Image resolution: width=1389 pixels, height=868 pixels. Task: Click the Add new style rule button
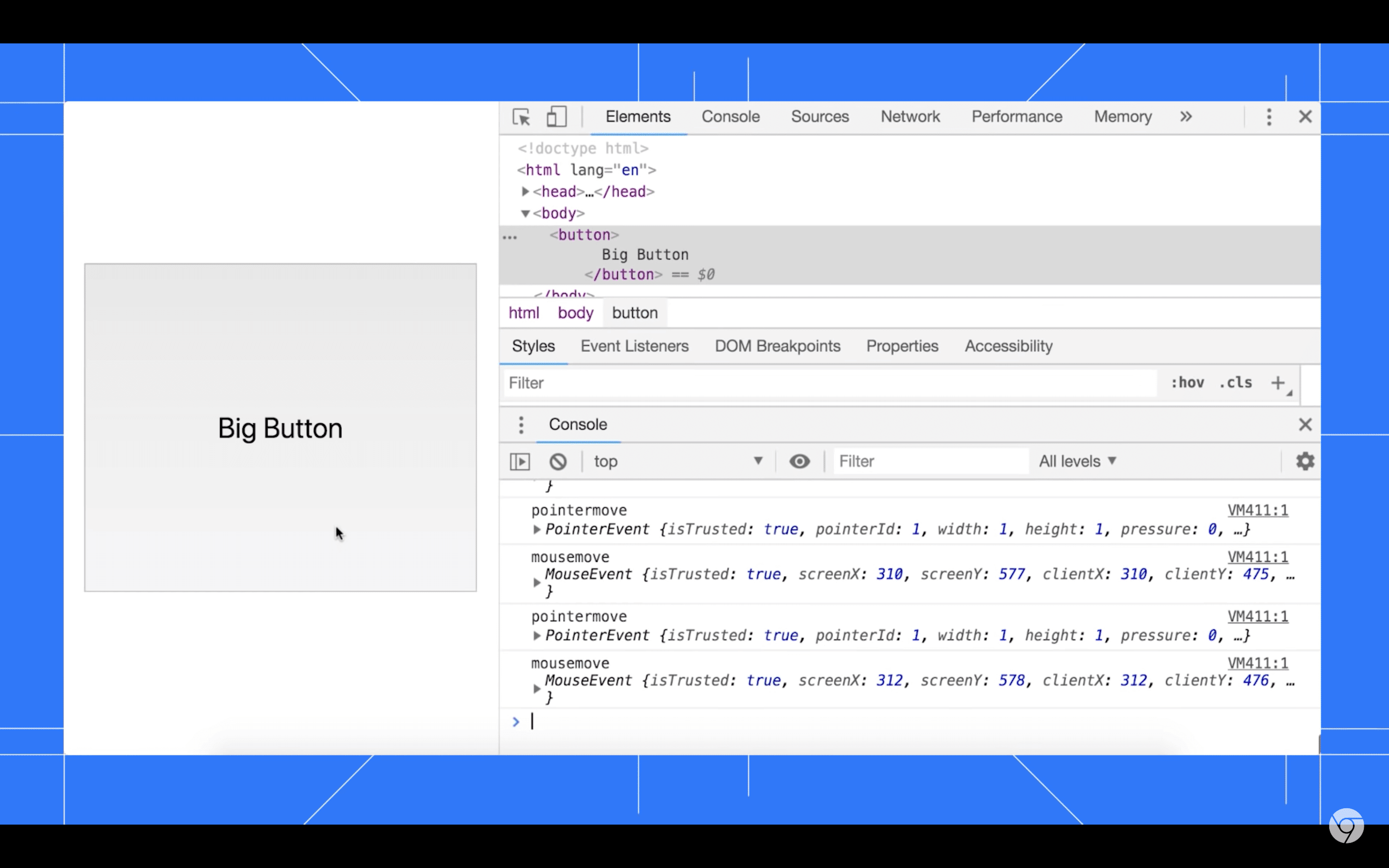click(x=1279, y=383)
